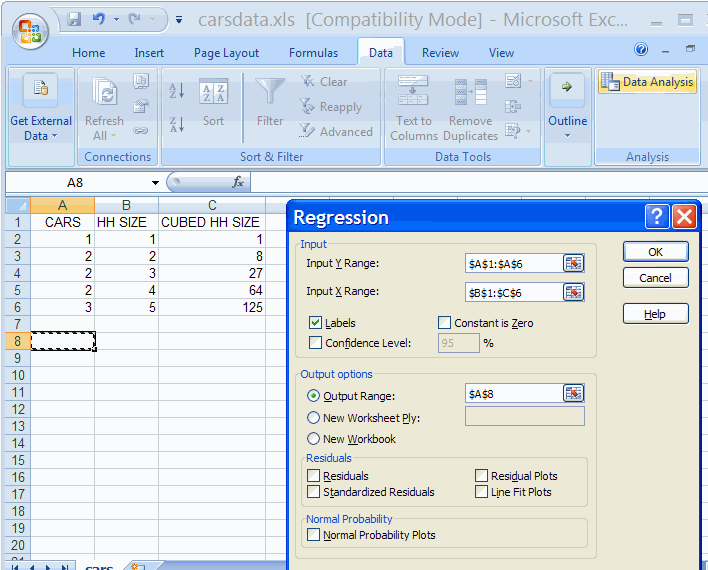Enable the Constant is Zero checkbox

[x=445, y=323]
